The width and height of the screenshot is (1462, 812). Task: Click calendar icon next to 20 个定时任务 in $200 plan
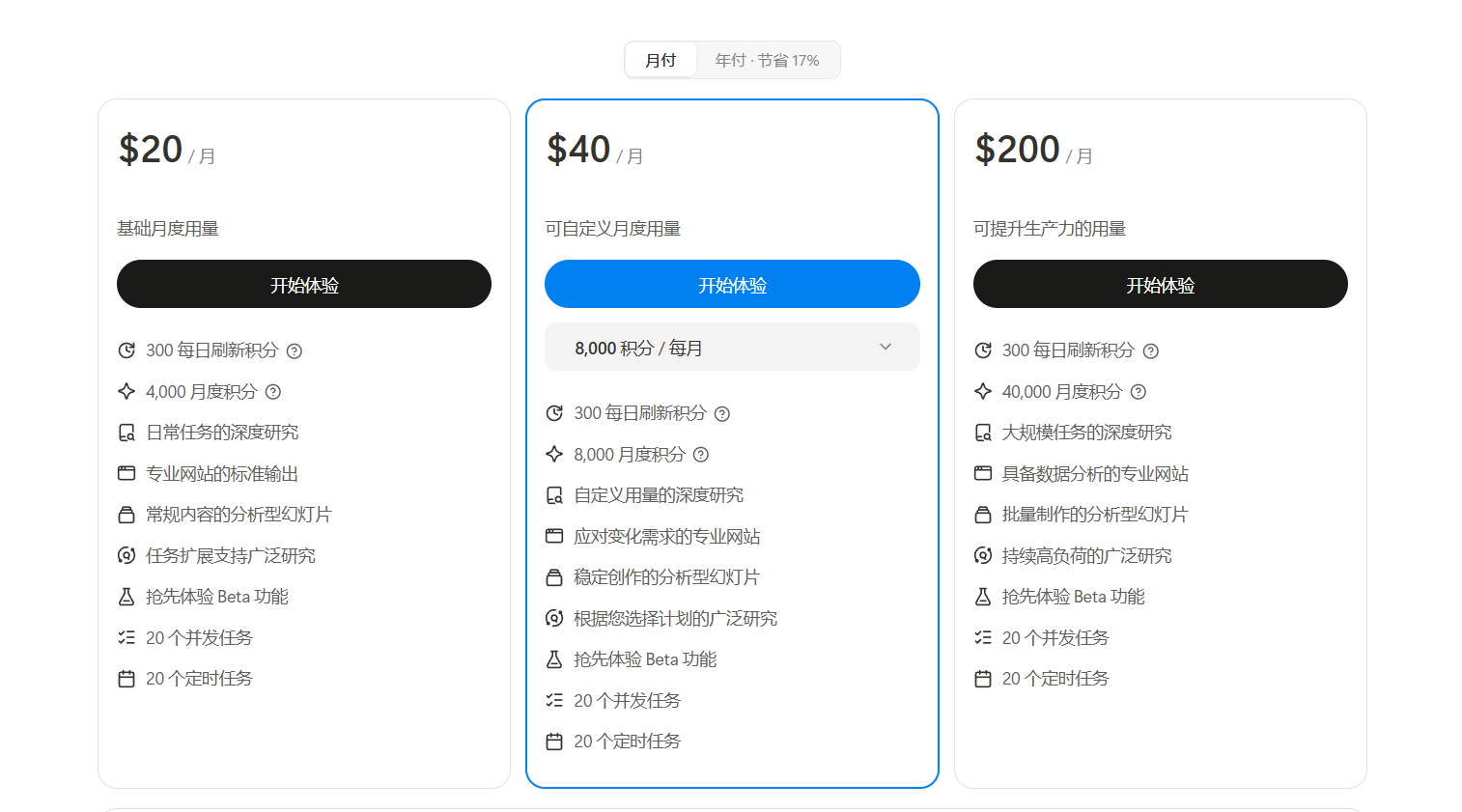[x=983, y=679]
